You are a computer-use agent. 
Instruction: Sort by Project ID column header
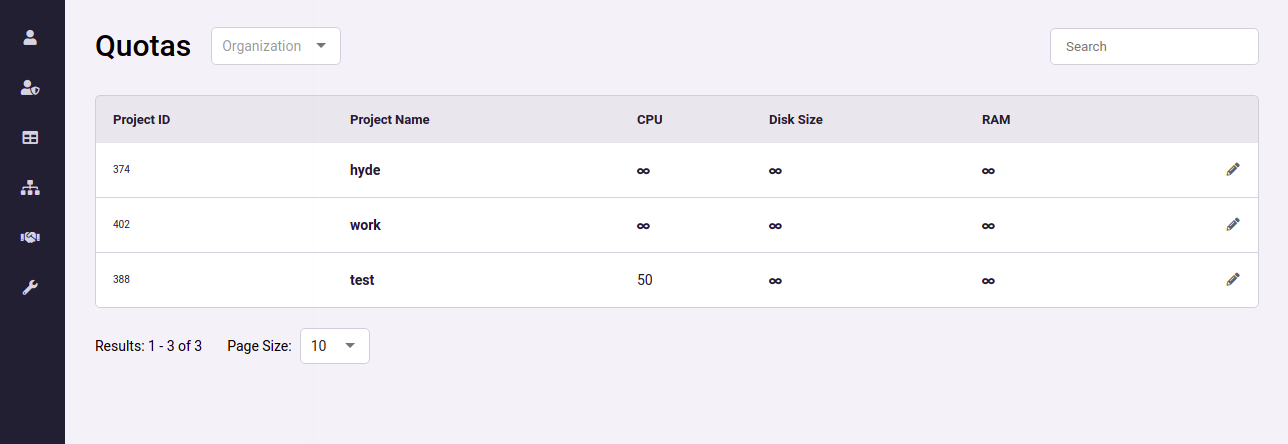141,120
